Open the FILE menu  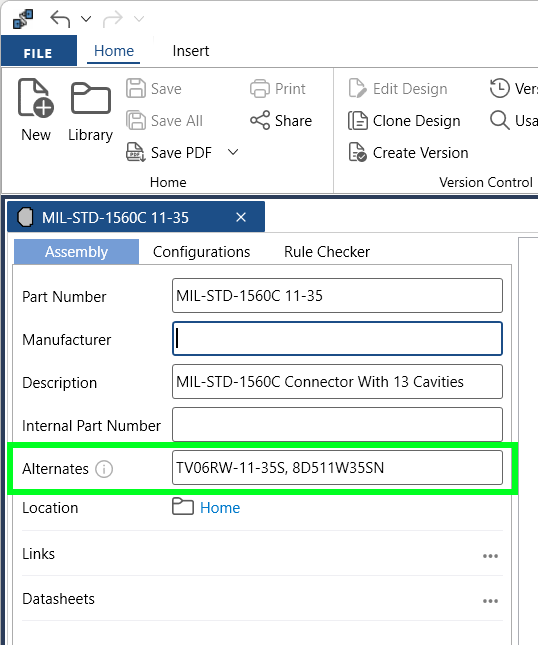[x=38, y=51]
